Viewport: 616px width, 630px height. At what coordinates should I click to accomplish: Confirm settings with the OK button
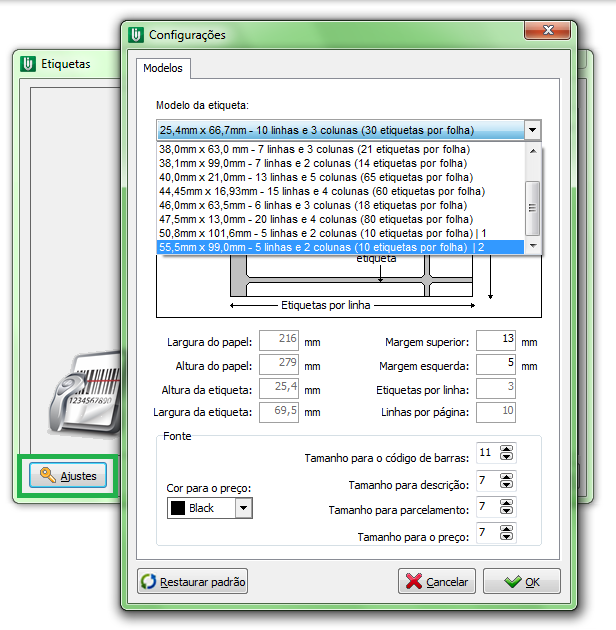521,581
